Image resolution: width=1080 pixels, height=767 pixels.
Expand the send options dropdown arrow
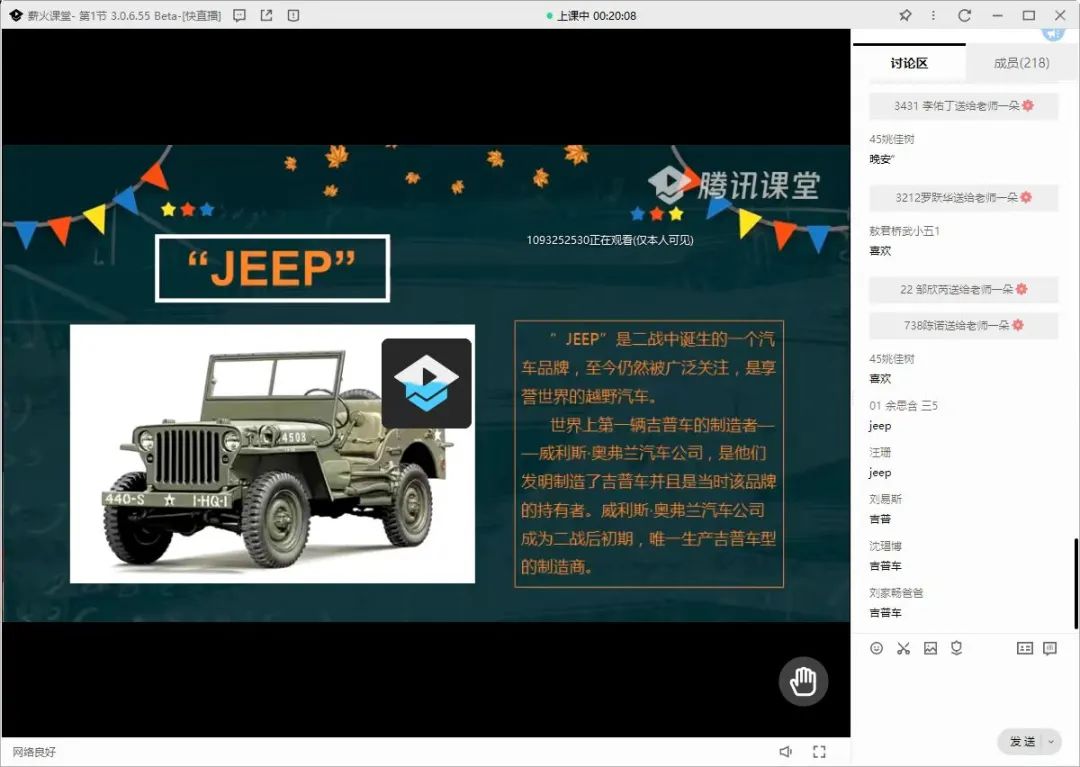pos(1052,742)
